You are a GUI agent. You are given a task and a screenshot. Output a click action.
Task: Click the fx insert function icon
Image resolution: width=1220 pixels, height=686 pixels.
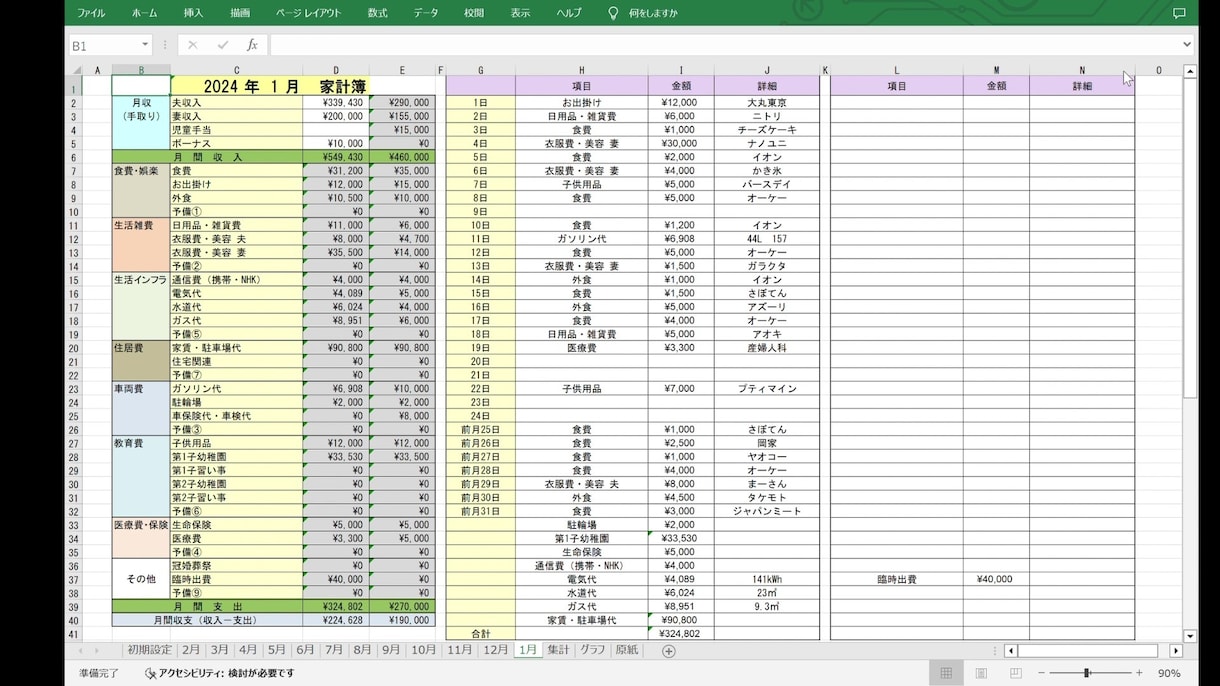[x=252, y=45]
